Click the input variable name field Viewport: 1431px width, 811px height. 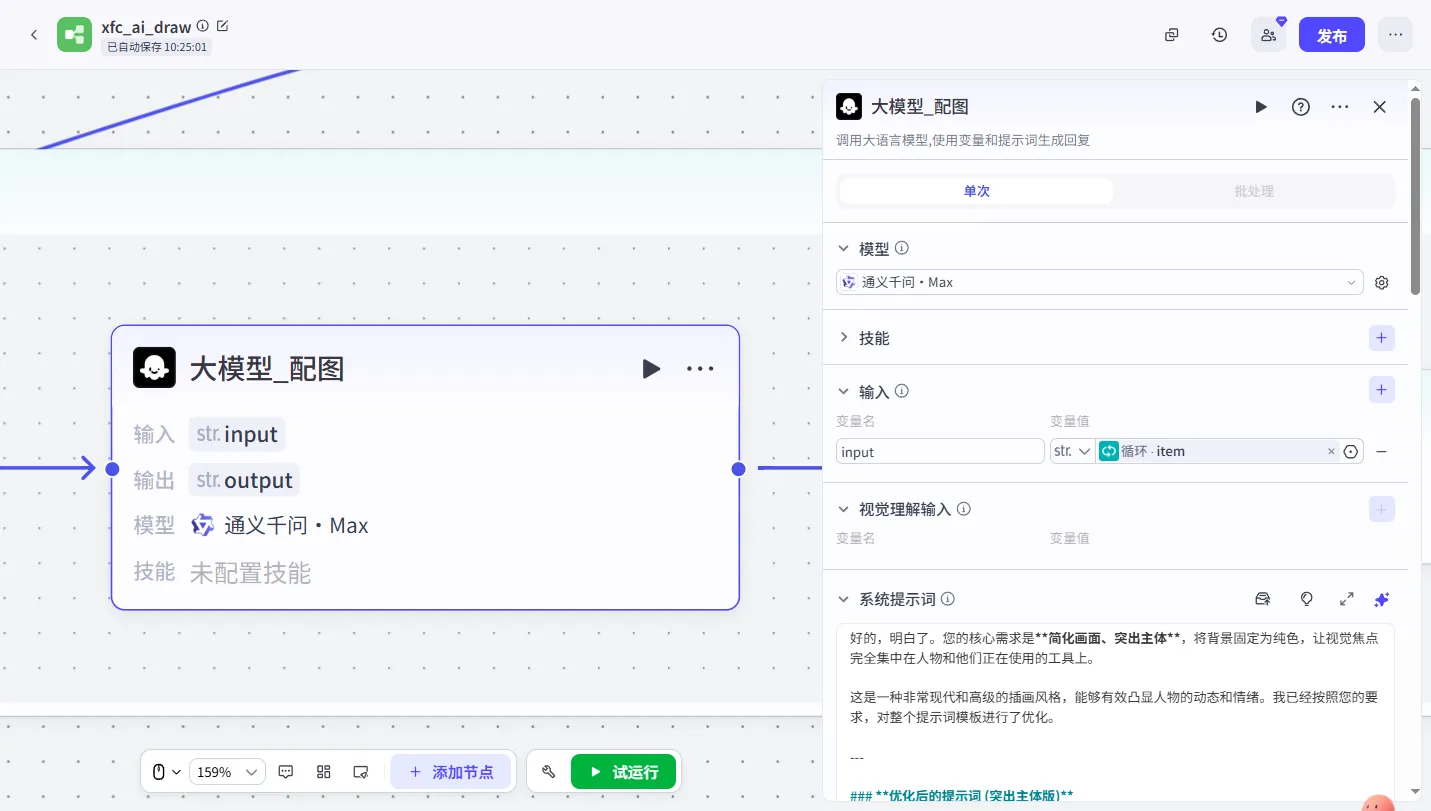939,452
